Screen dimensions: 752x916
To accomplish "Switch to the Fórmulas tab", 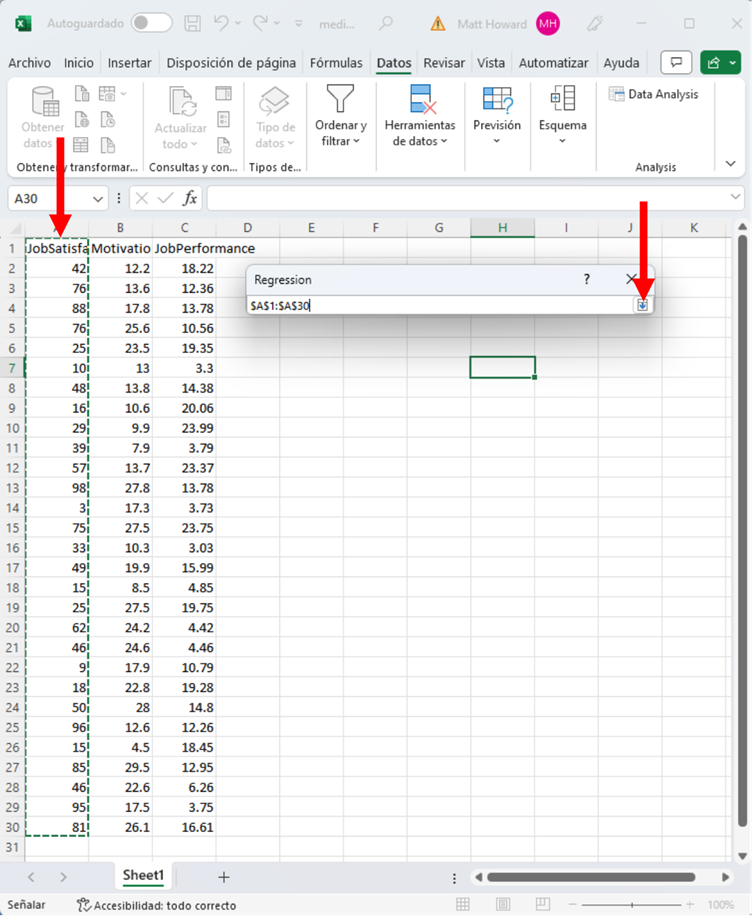I will point(336,63).
